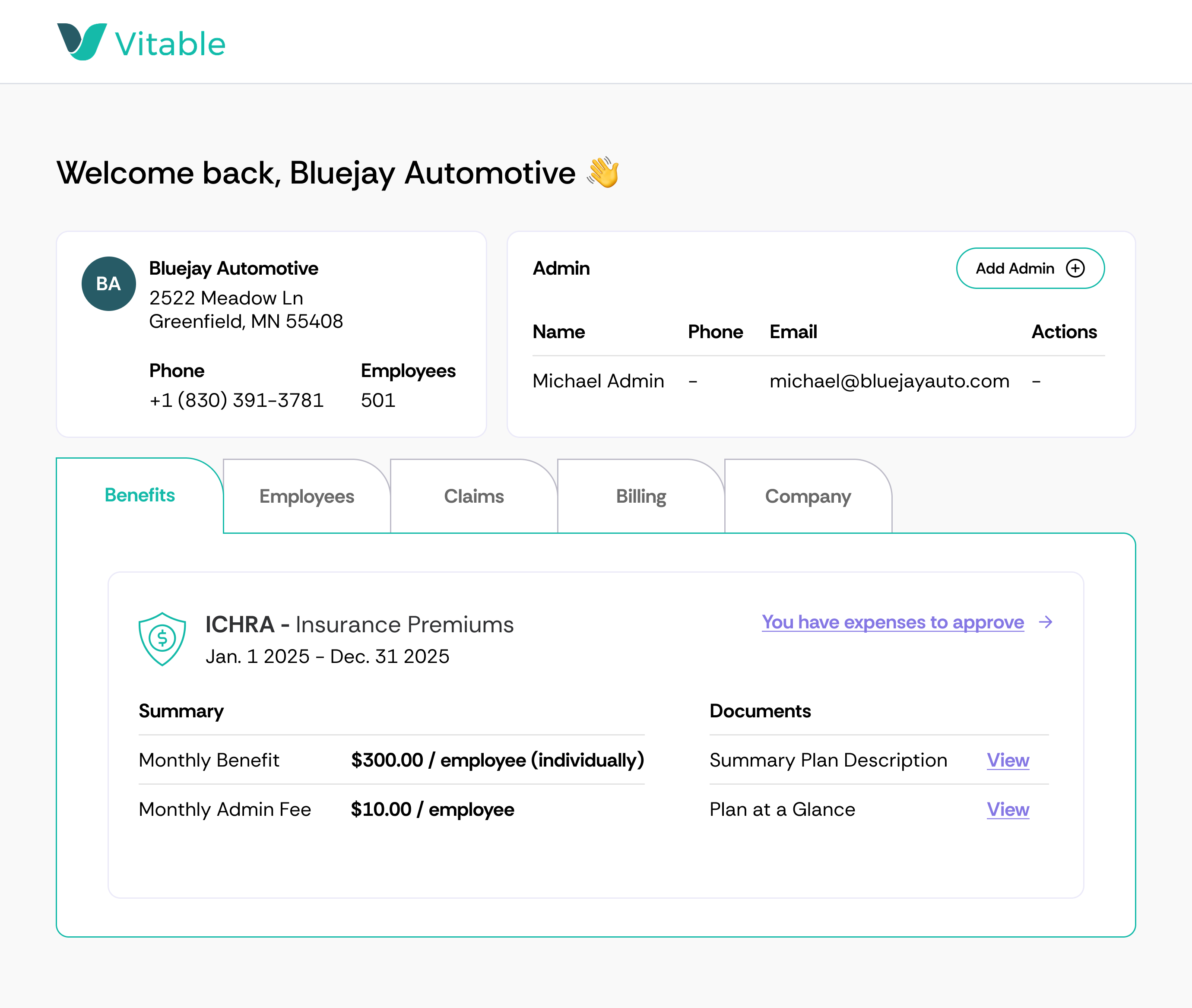This screenshot has height=1008, width=1192.
Task: Open the Benefits tab
Action: point(140,495)
